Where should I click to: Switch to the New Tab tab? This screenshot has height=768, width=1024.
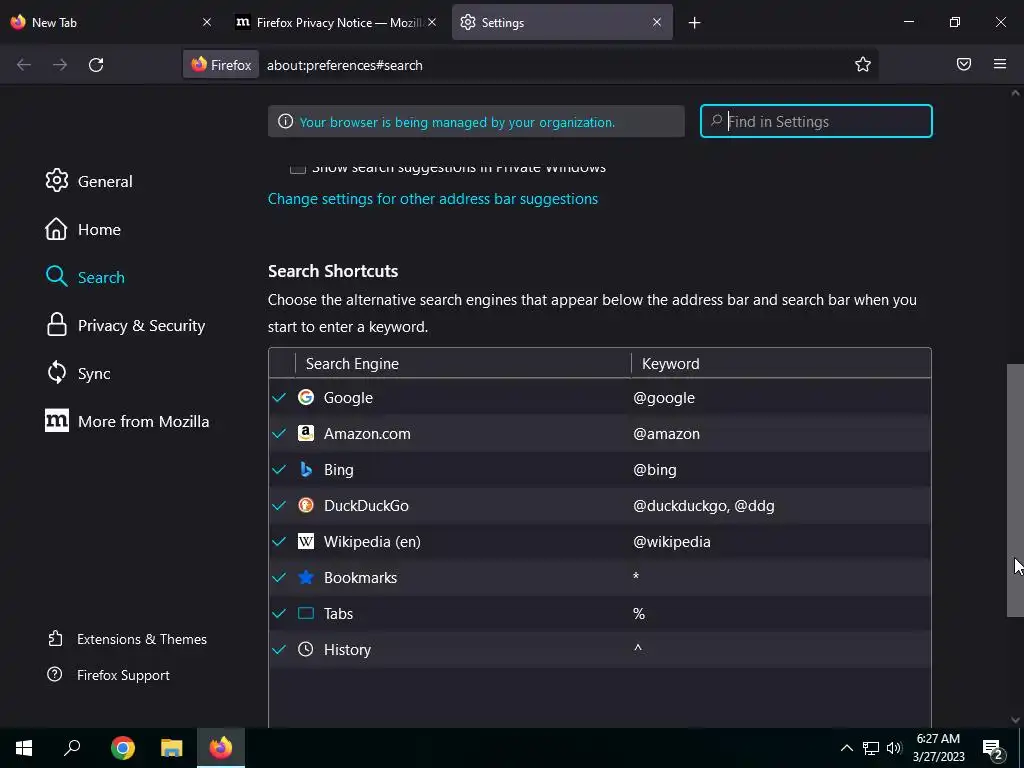point(111,22)
